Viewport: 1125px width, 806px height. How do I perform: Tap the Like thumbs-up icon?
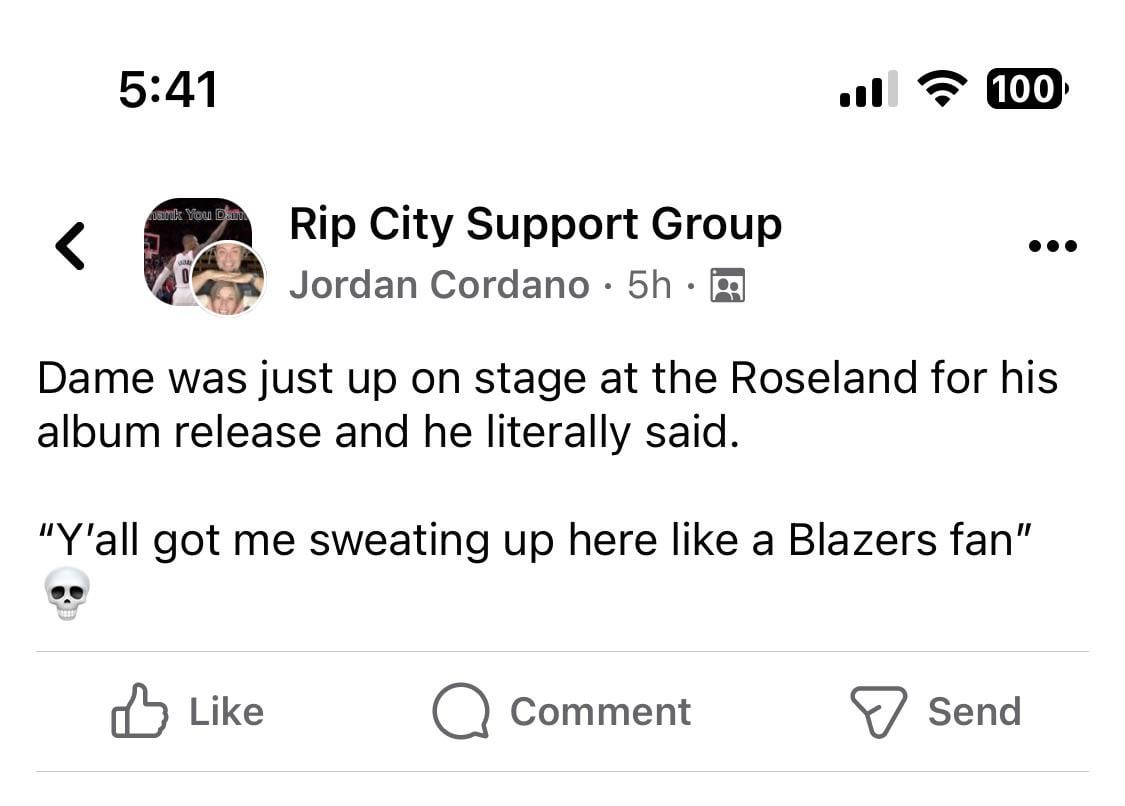click(x=141, y=711)
